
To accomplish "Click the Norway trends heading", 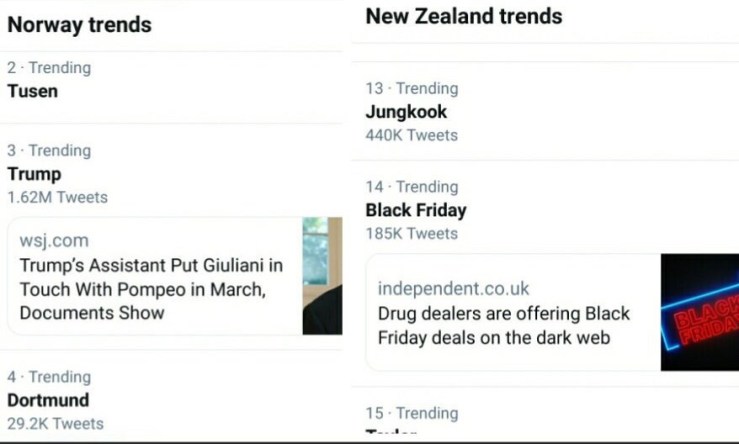I will (x=80, y=24).
